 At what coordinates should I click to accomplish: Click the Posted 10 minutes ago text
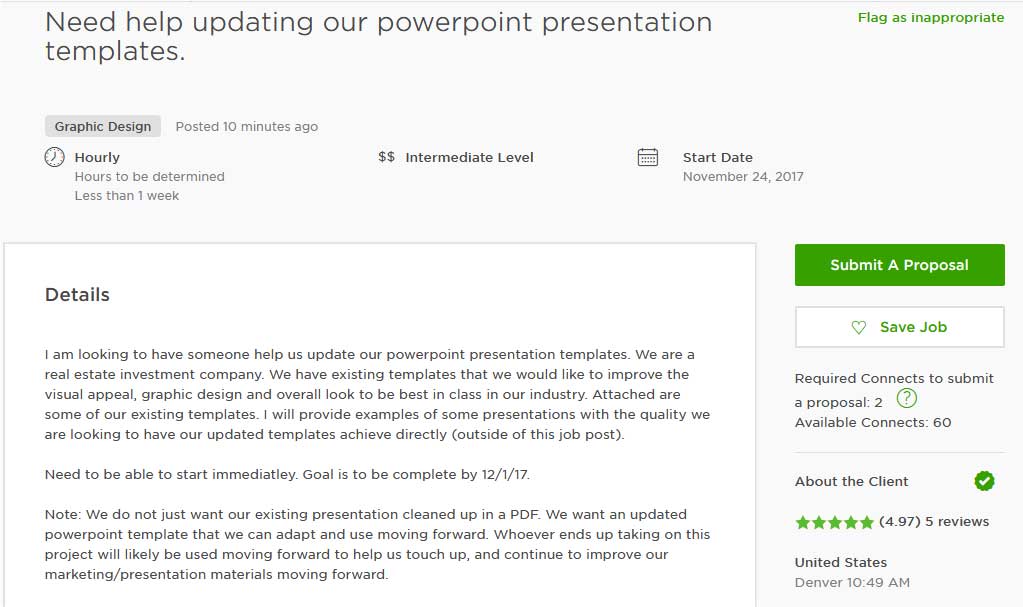[247, 126]
